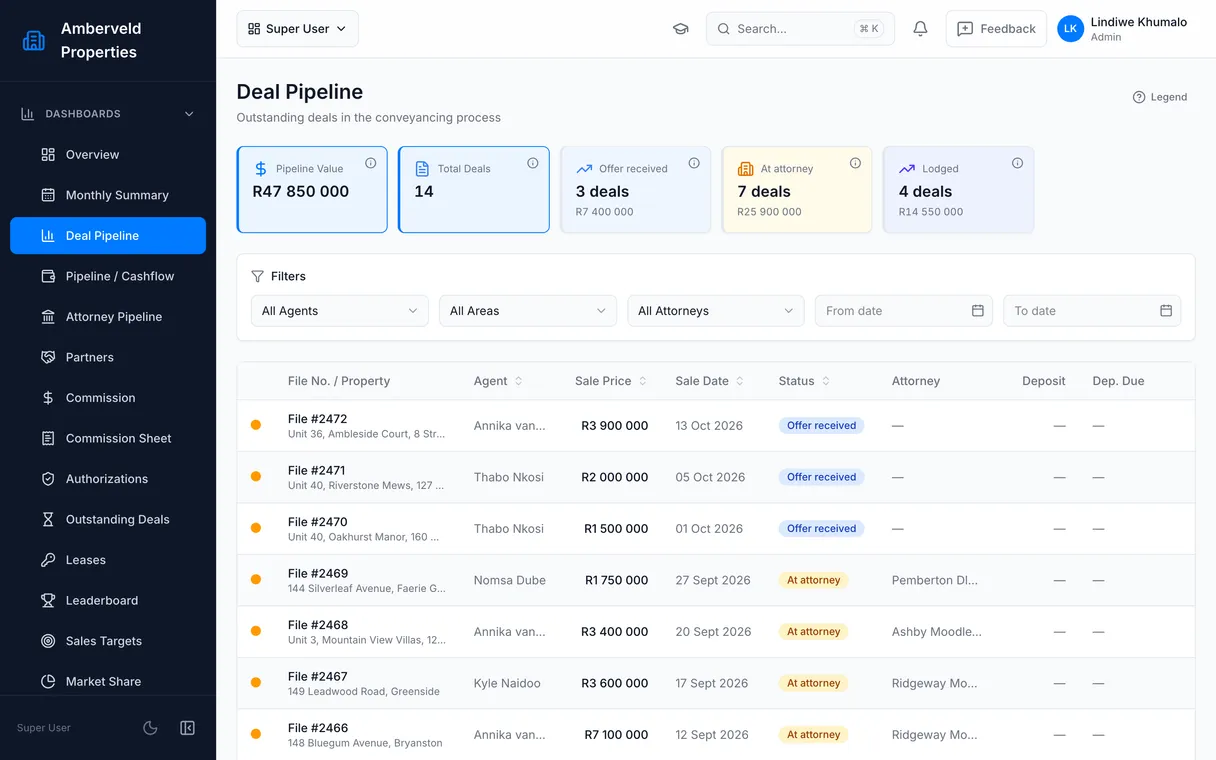Sort table by Sale Price column
Image resolution: width=1216 pixels, height=760 pixels.
click(x=611, y=381)
